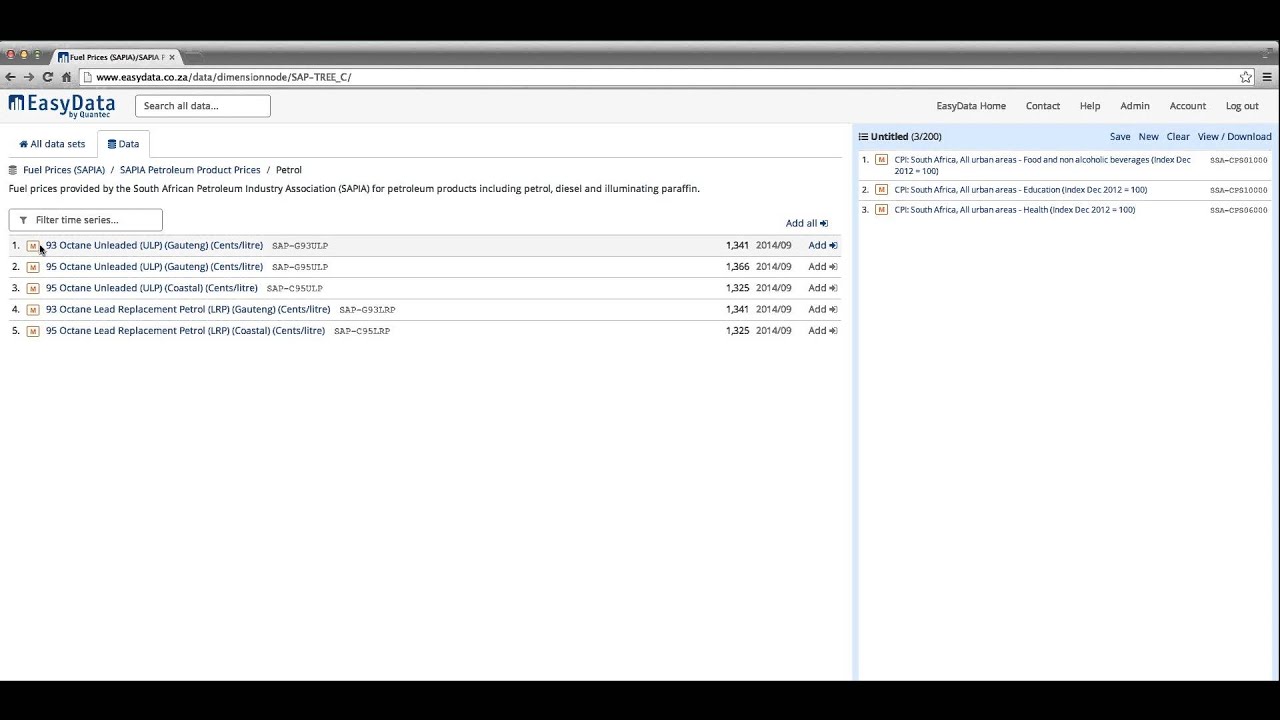Click the EasyData logo
Screen dimensions: 1280x720
point(62,106)
